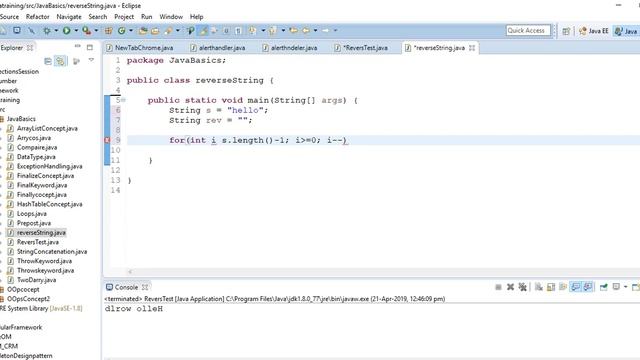Click the editor horizontal scrollbar left arrow
Screen dimensions: 640x360
[x=130, y=272]
